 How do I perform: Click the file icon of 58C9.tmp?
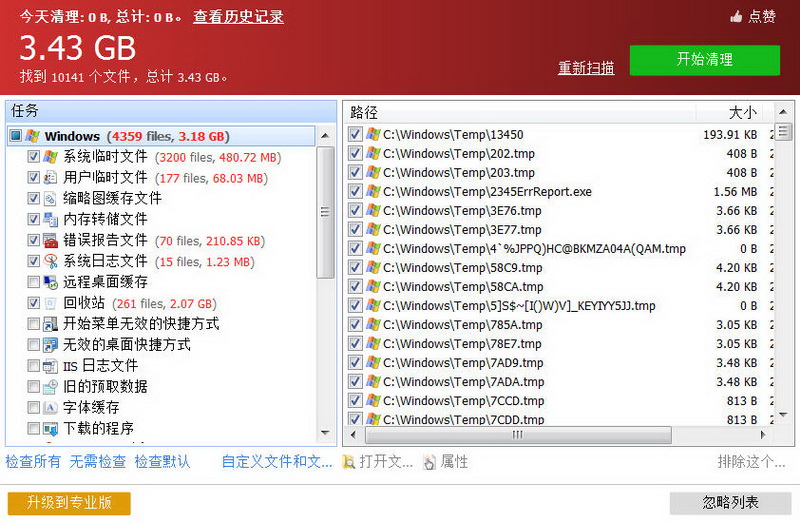373,267
